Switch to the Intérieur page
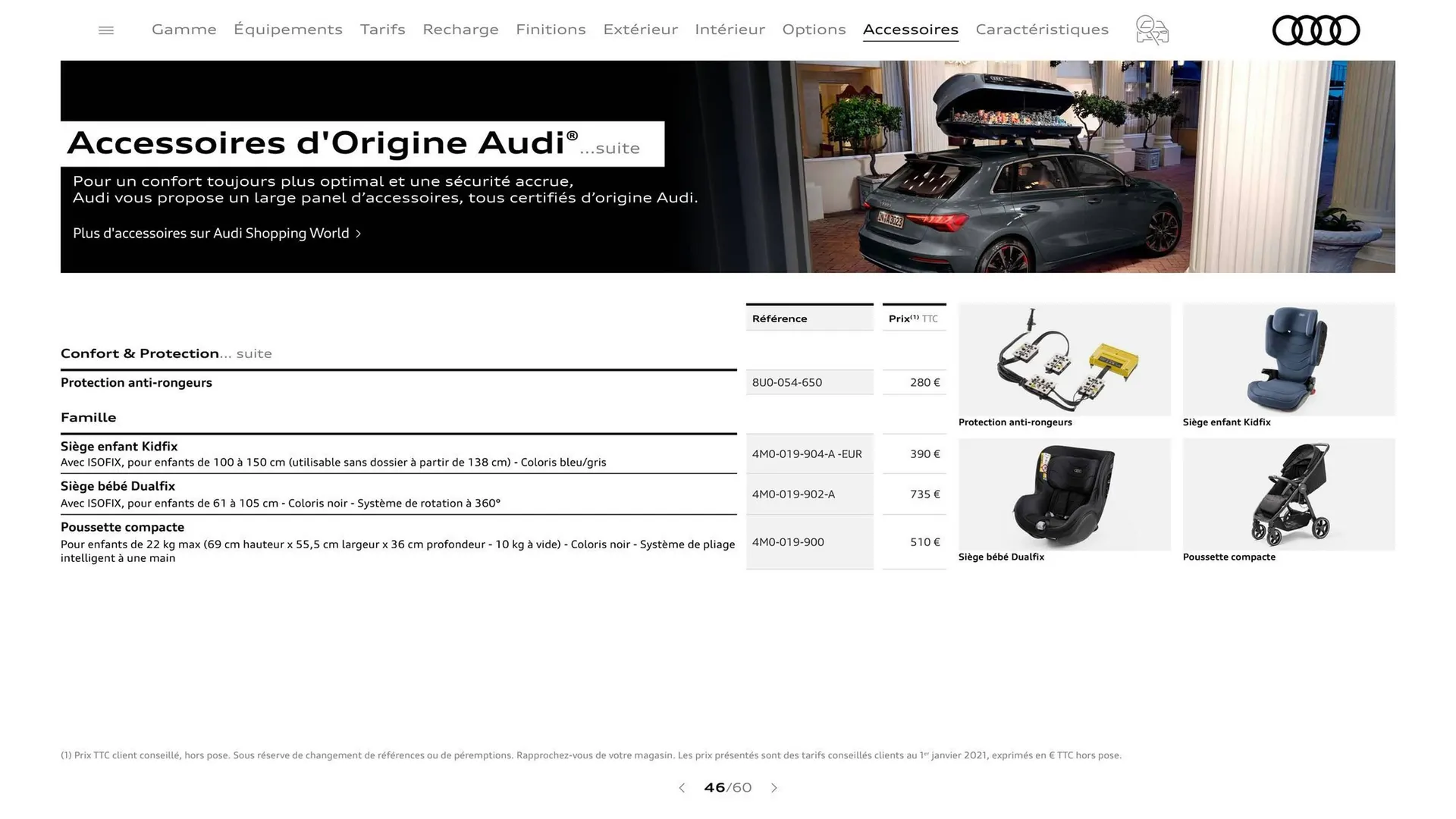This screenshot has width=1456, height=819. click(x=730, y=30)
